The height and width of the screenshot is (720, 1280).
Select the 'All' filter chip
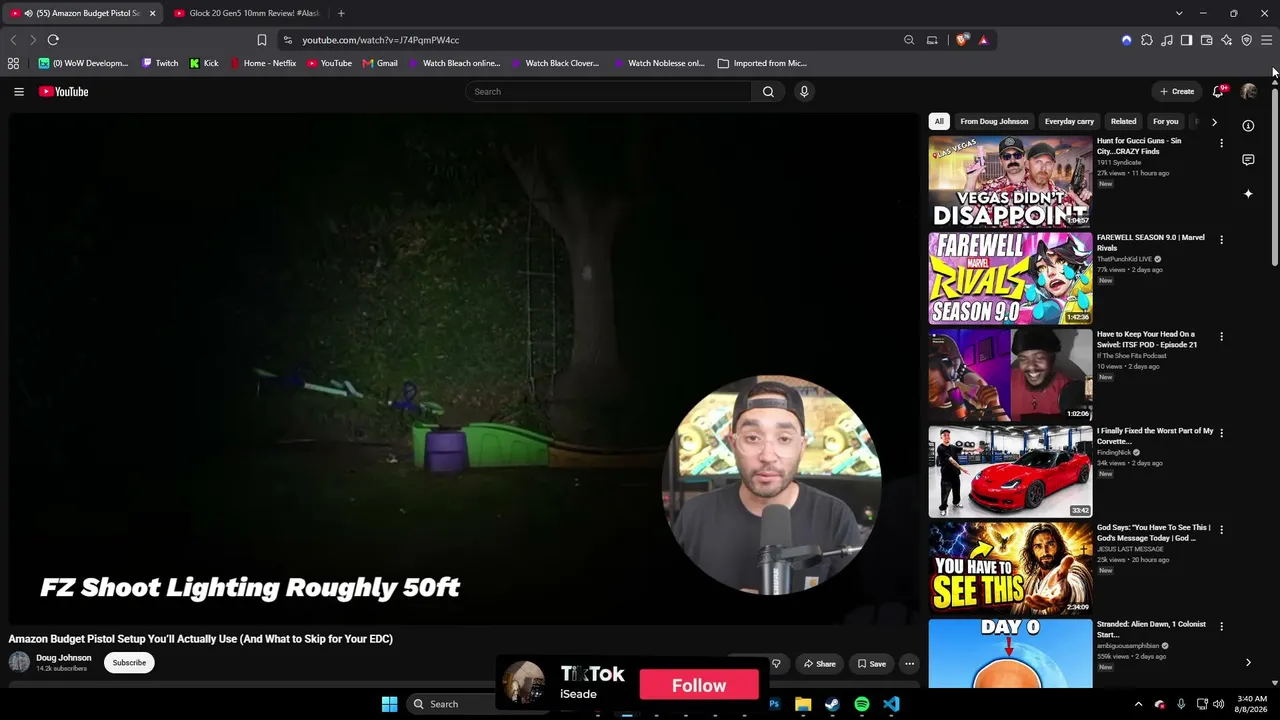coord(939,121)
